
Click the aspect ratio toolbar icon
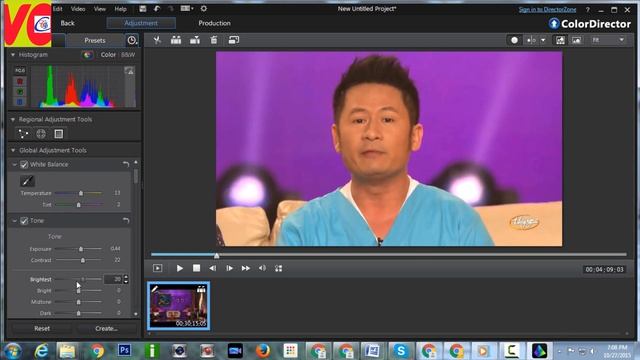click(x=234, y=40)
